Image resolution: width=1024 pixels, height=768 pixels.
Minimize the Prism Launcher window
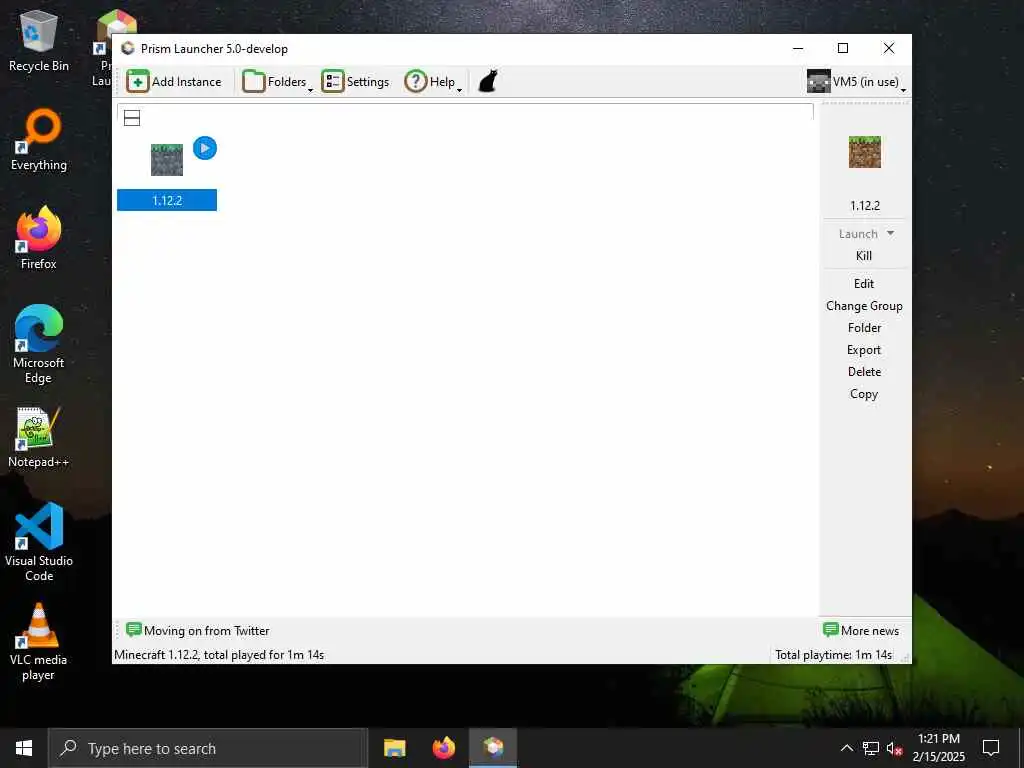(x=798, y=48)
